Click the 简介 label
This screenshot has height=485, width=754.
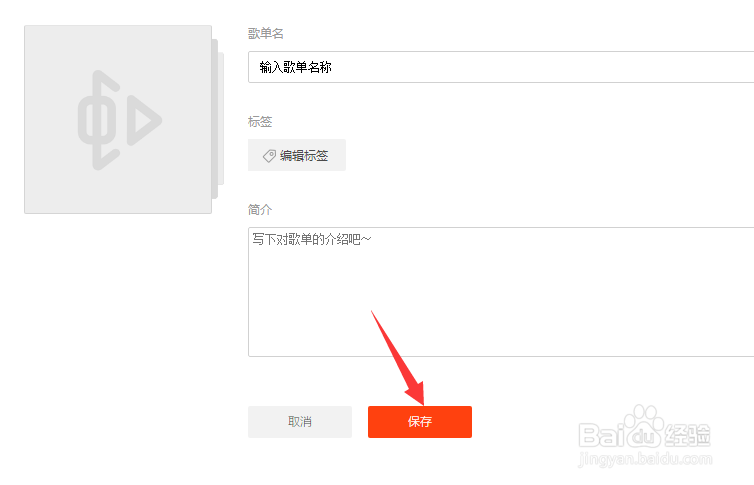pos(260,210)
